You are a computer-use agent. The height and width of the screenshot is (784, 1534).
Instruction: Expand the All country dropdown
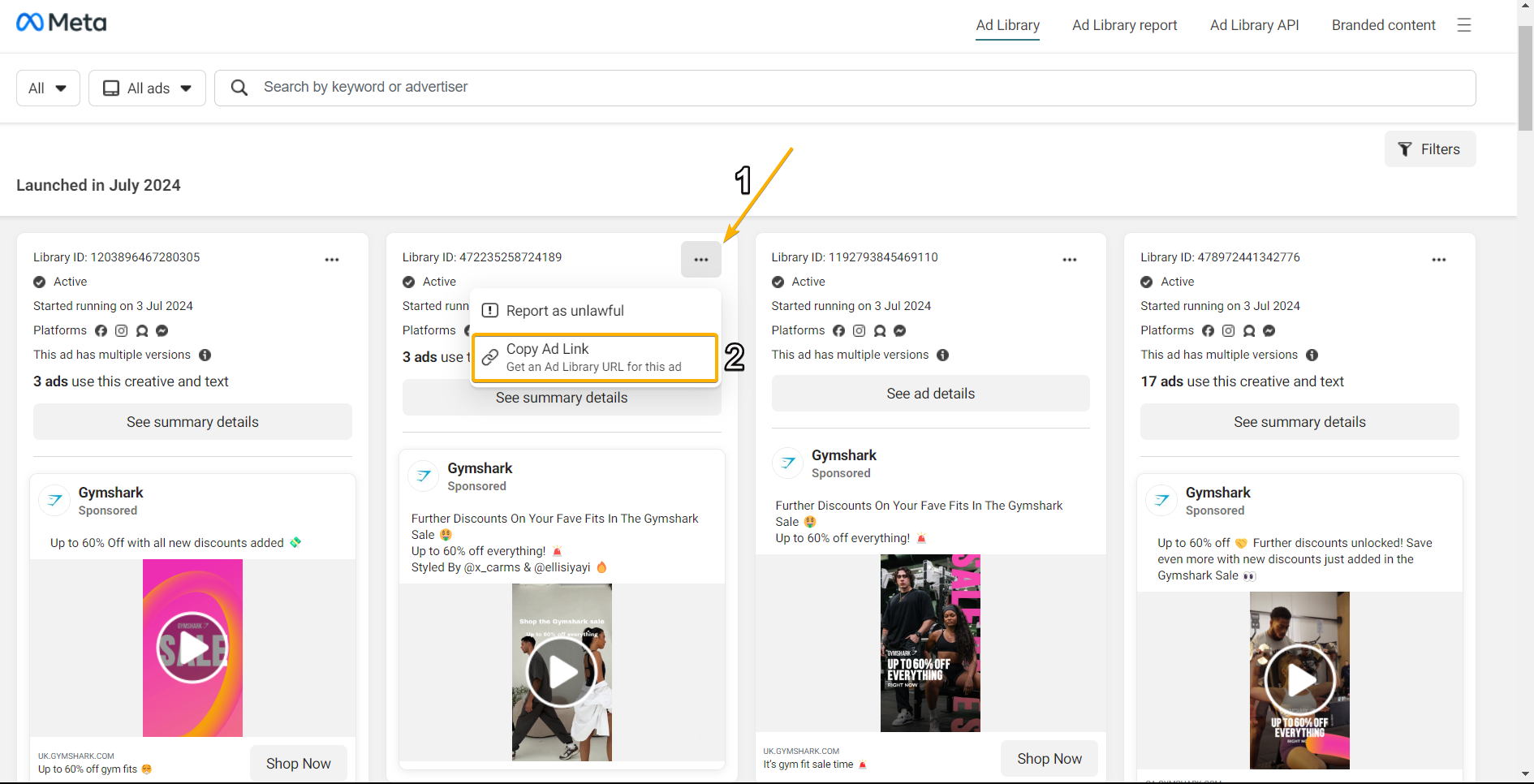tap(48, 88)
